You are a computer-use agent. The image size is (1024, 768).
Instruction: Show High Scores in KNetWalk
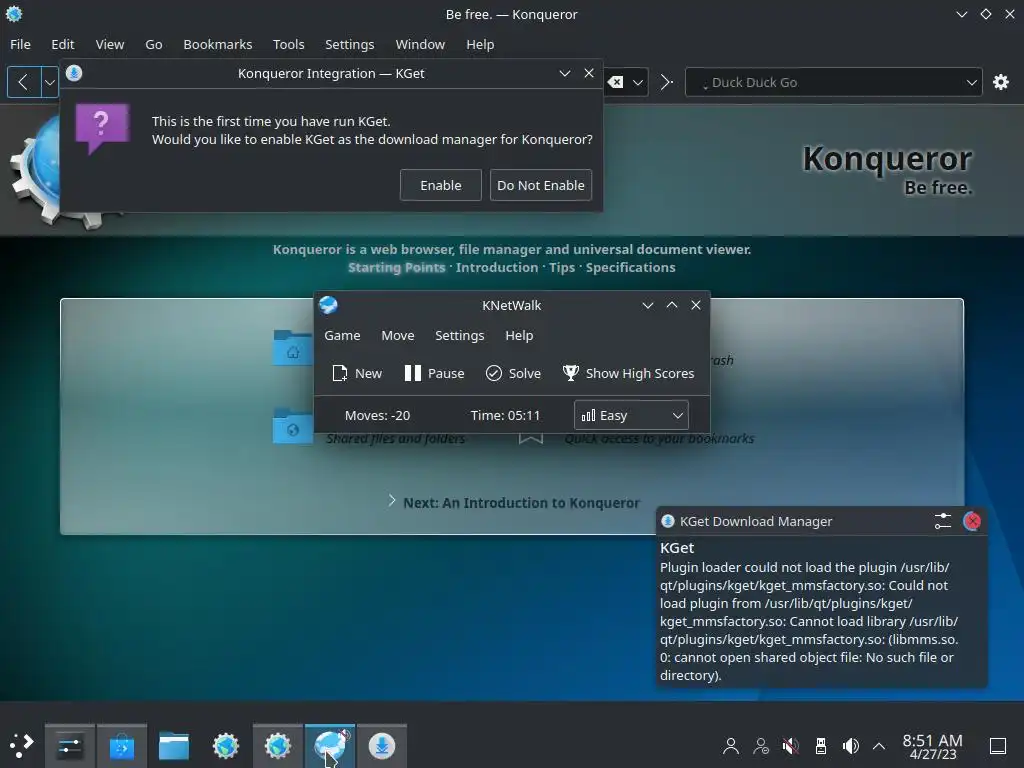pyautogui.click(x=628, y=374)
